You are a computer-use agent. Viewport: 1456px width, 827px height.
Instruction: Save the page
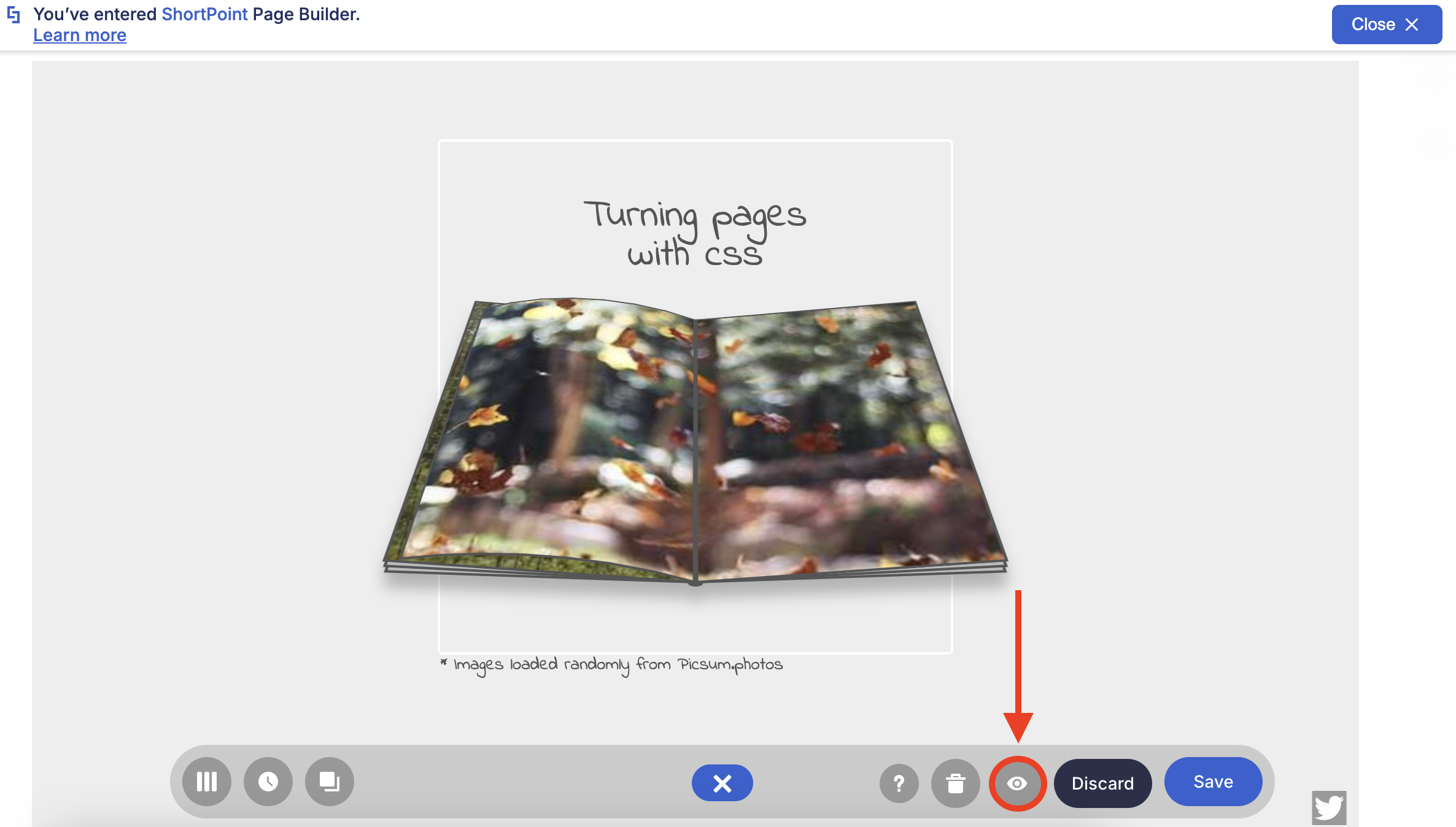(1213, 782)
